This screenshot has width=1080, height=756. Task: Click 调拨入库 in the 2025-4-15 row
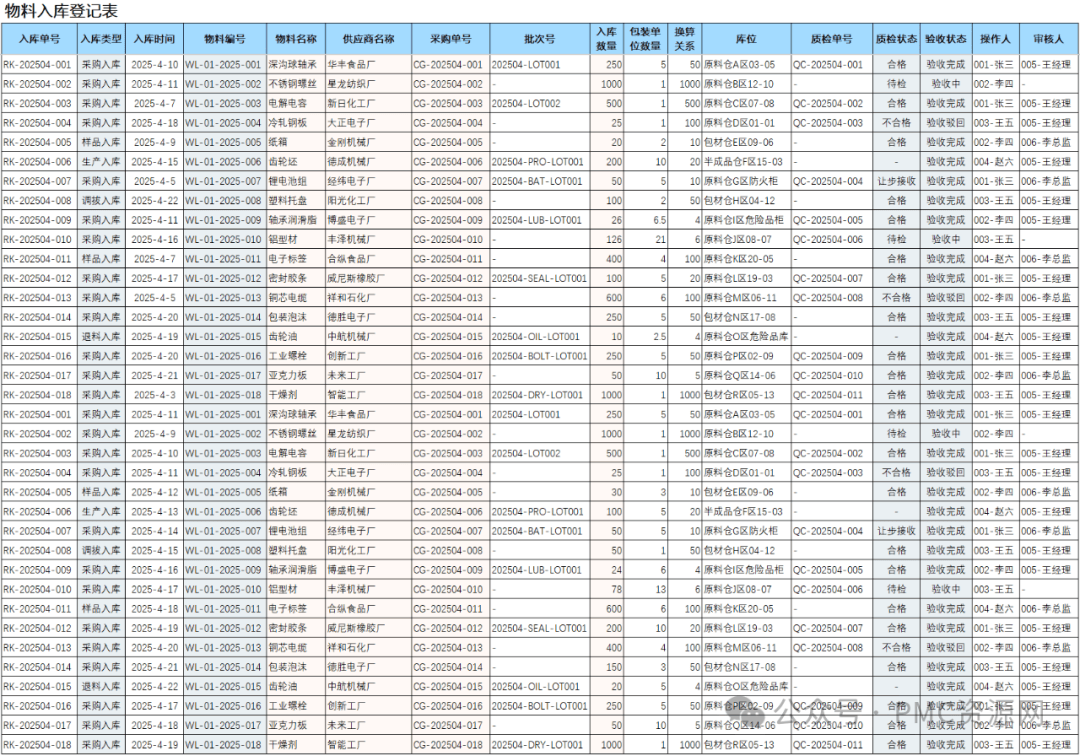tap(101, 551)
